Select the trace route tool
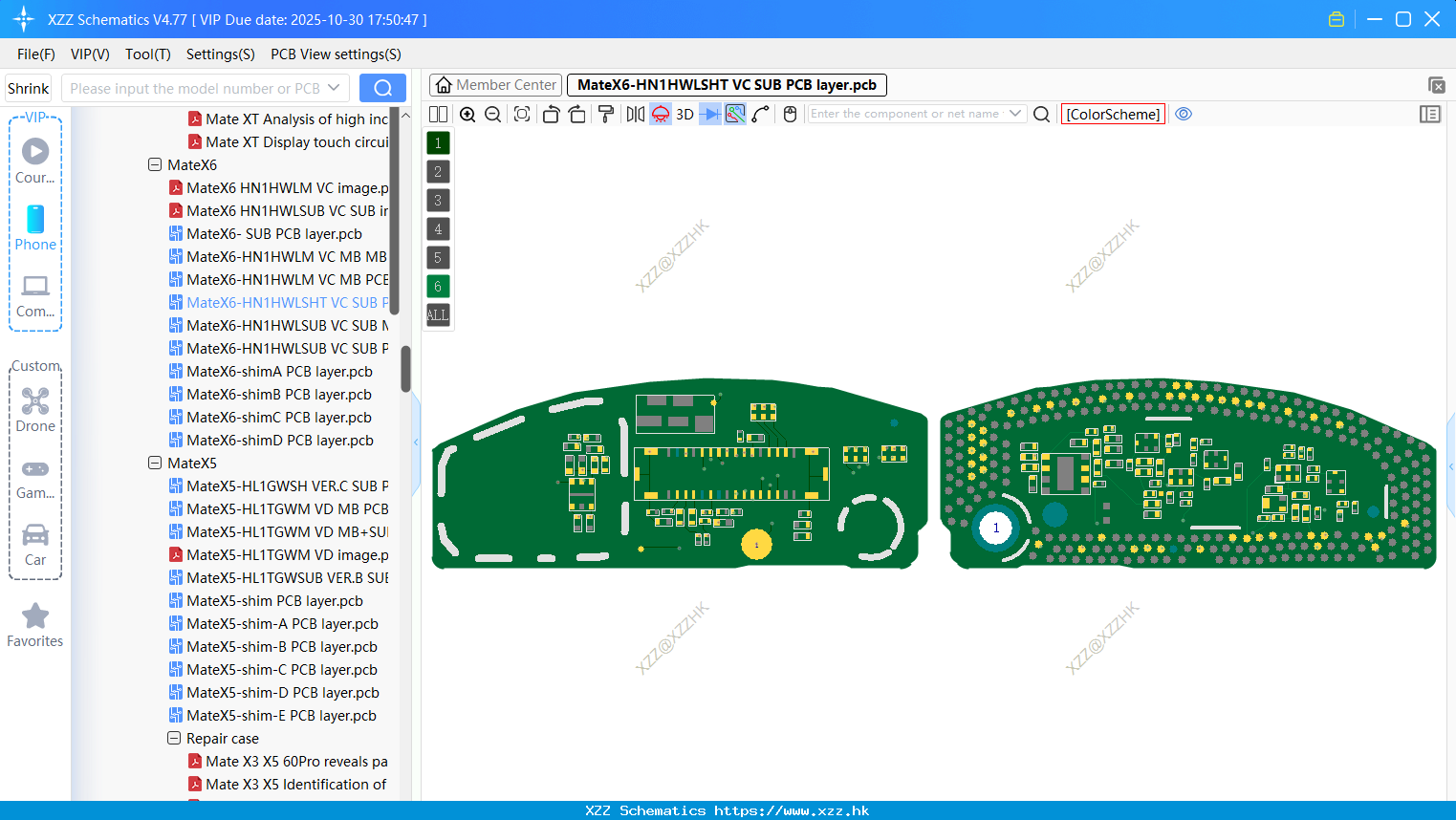 point(761,114)
